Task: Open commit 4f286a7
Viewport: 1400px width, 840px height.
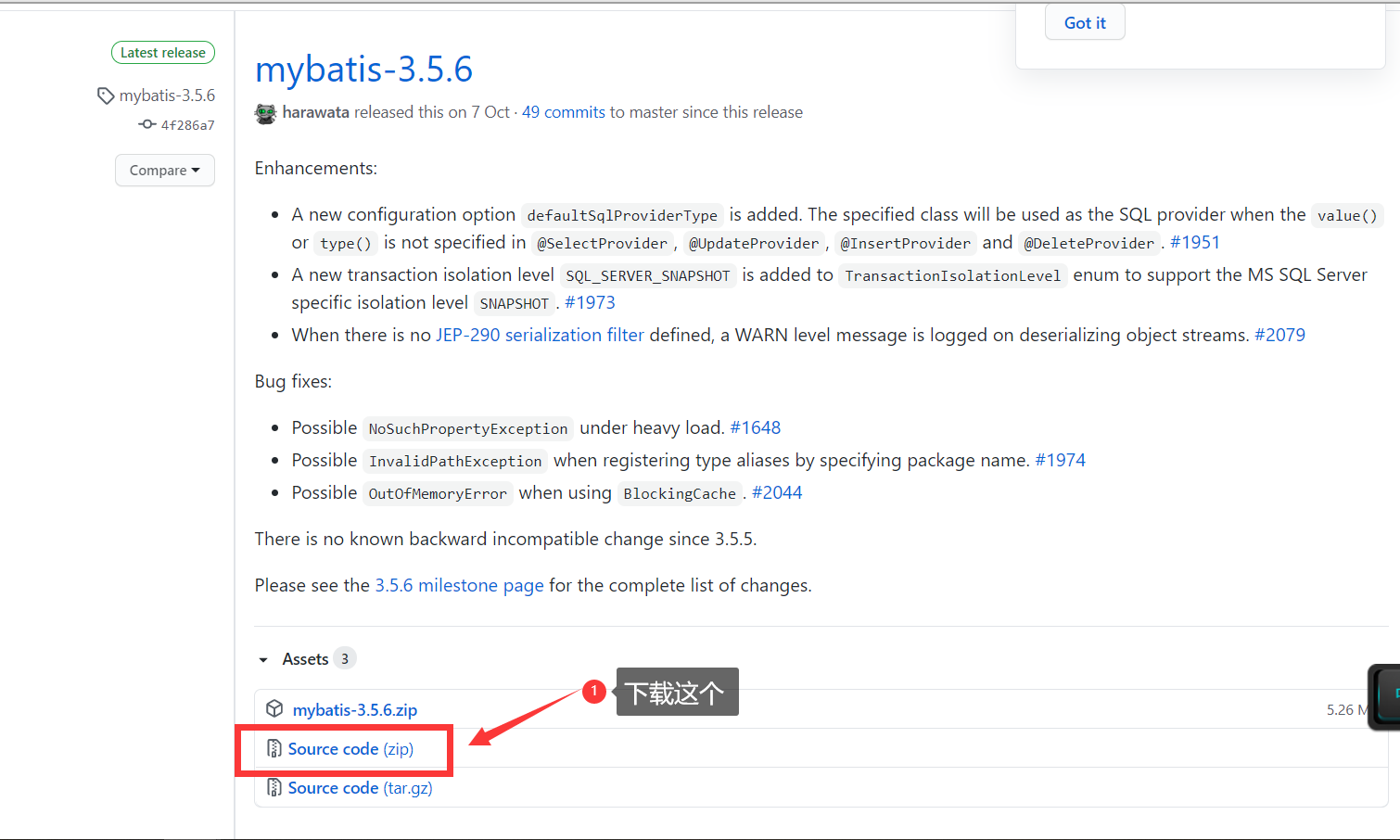Action: (188, 125)
